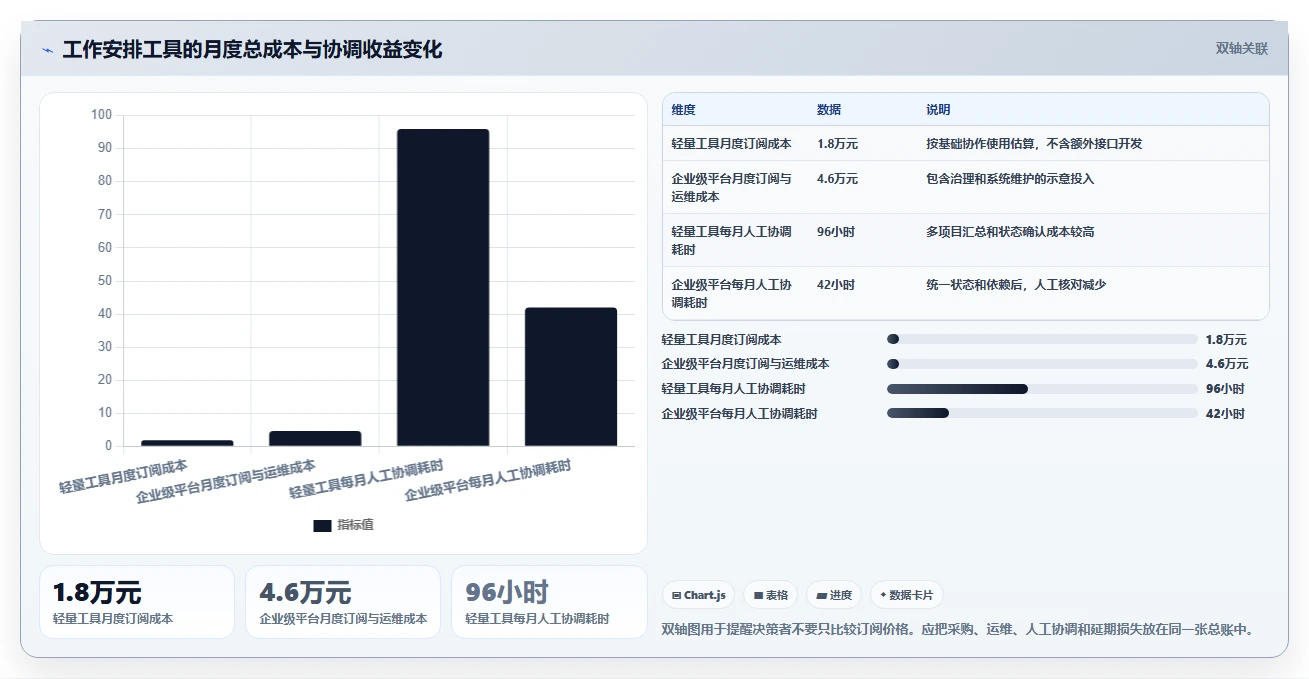Click x-axis label 企业级平台每月人工协调耗时
Viewport: 1309px width, 679px height.
click(488, 480)
